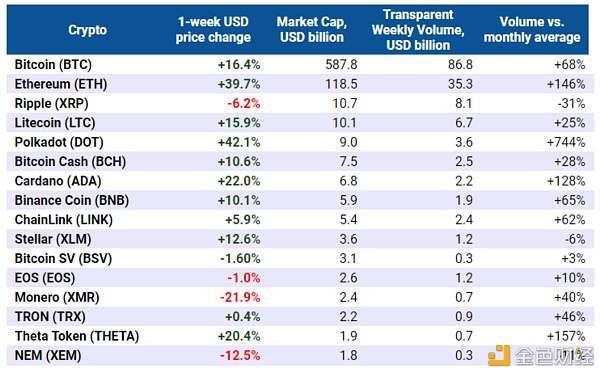Click the ChainLink (LINK) row label
Viewport: 600px width, 372px height.
(x=64, y=220)
